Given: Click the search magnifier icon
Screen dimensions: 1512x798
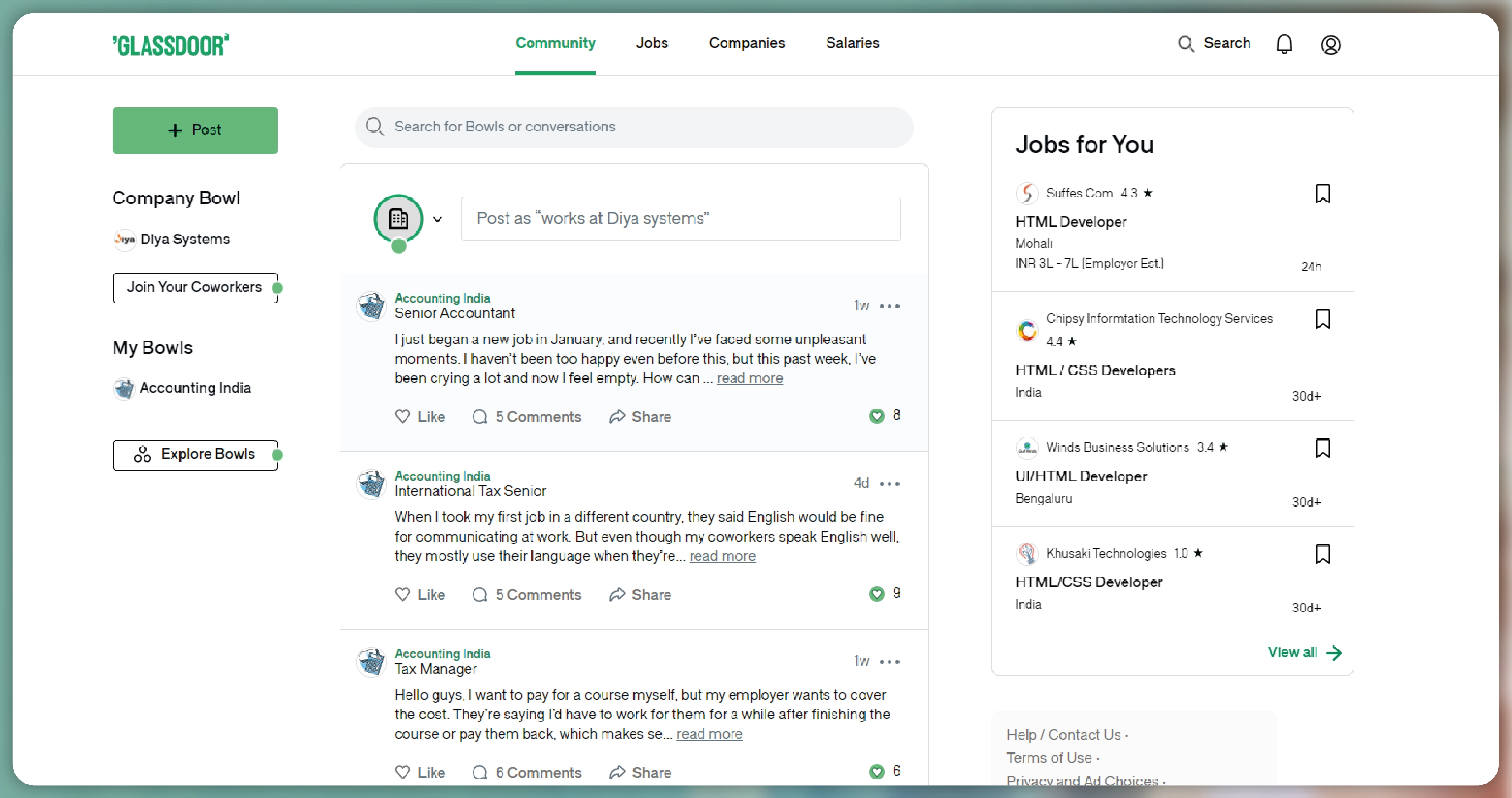Looking at the screenshot, I should click(1187, 44).
